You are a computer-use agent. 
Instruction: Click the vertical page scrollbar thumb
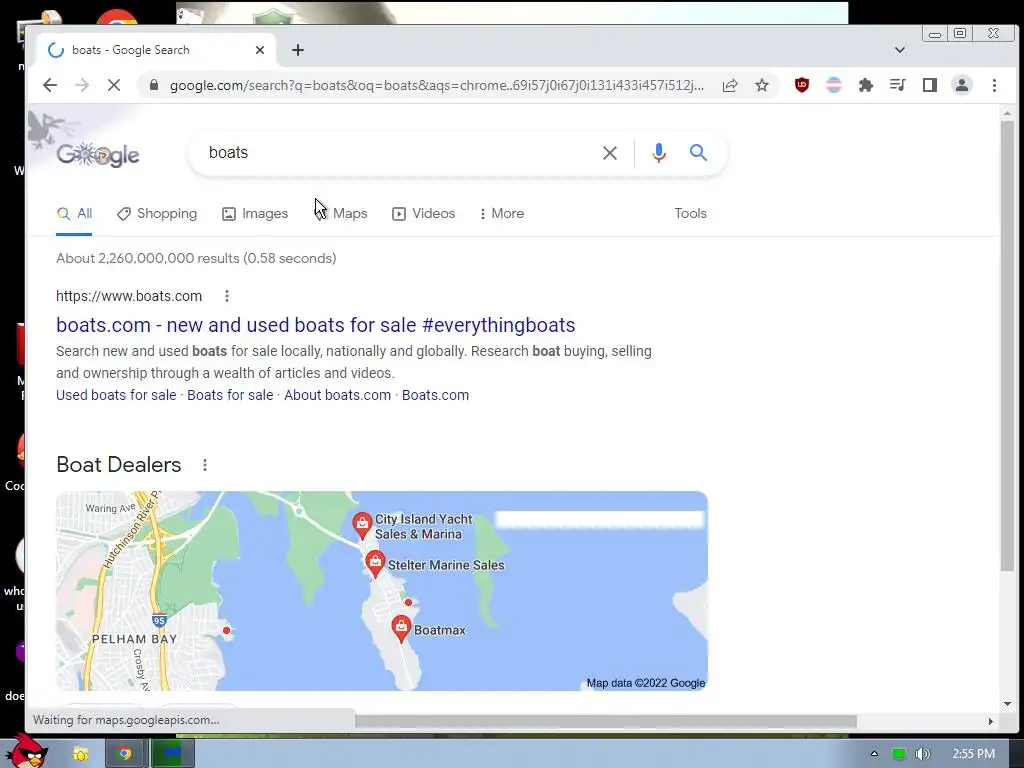1008,346
